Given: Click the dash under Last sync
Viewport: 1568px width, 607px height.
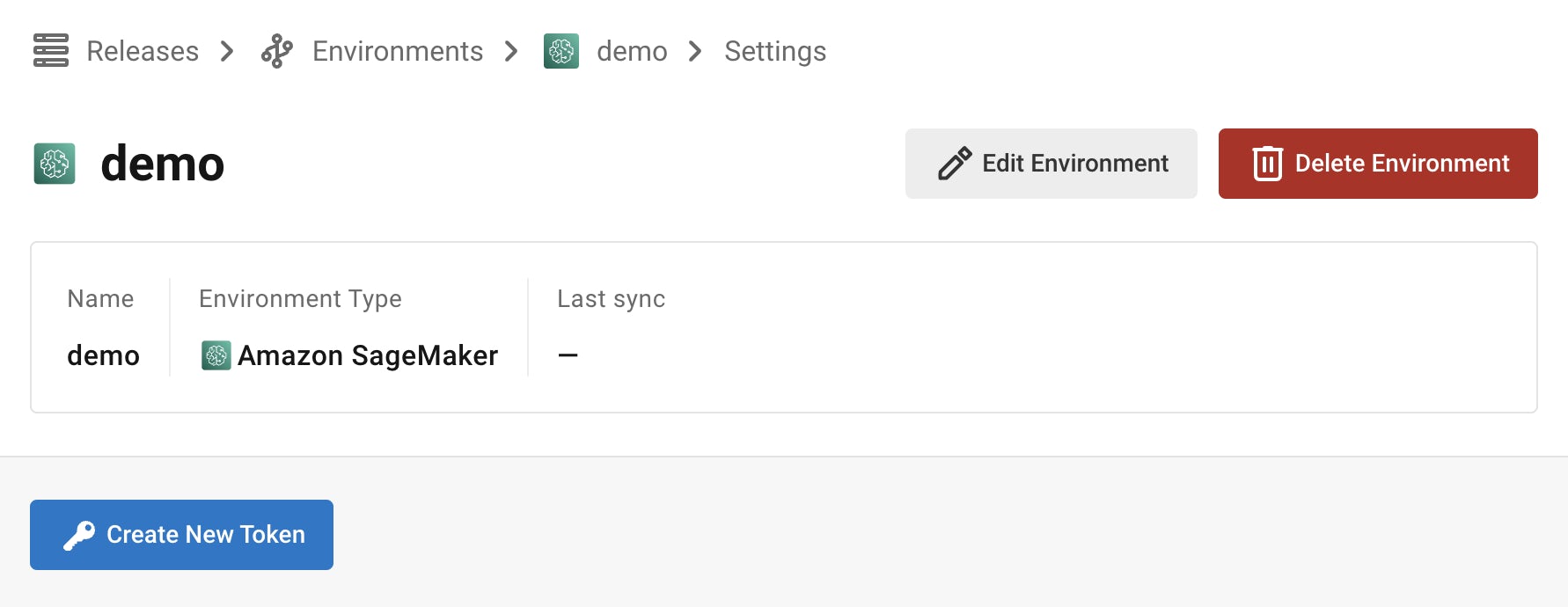Looking at the screenshot, I should tap(568, 355).
